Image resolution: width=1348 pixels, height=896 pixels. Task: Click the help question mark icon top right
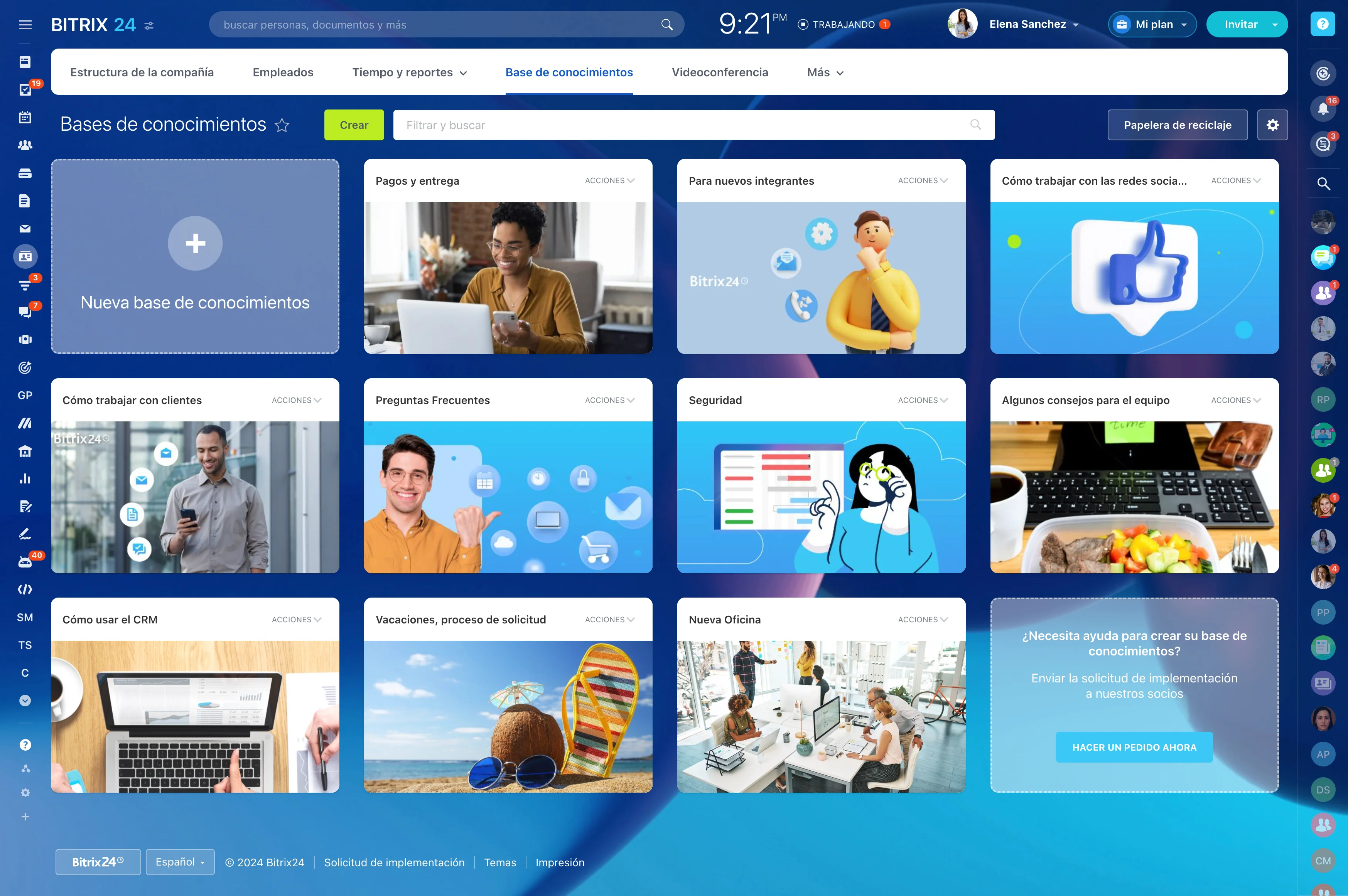1322,24
